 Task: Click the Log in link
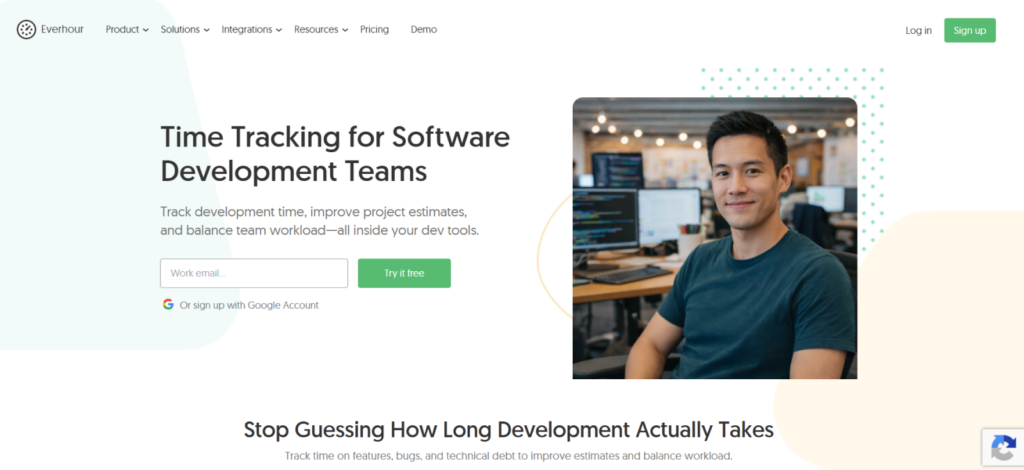pos(918,30)
